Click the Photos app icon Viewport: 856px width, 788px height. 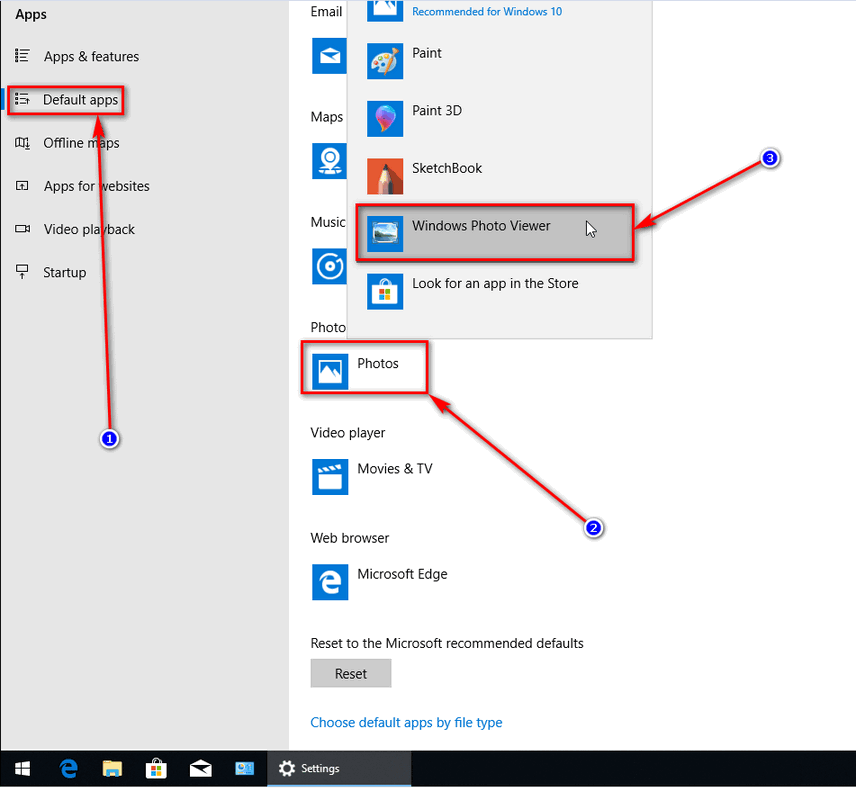[330, 371]
